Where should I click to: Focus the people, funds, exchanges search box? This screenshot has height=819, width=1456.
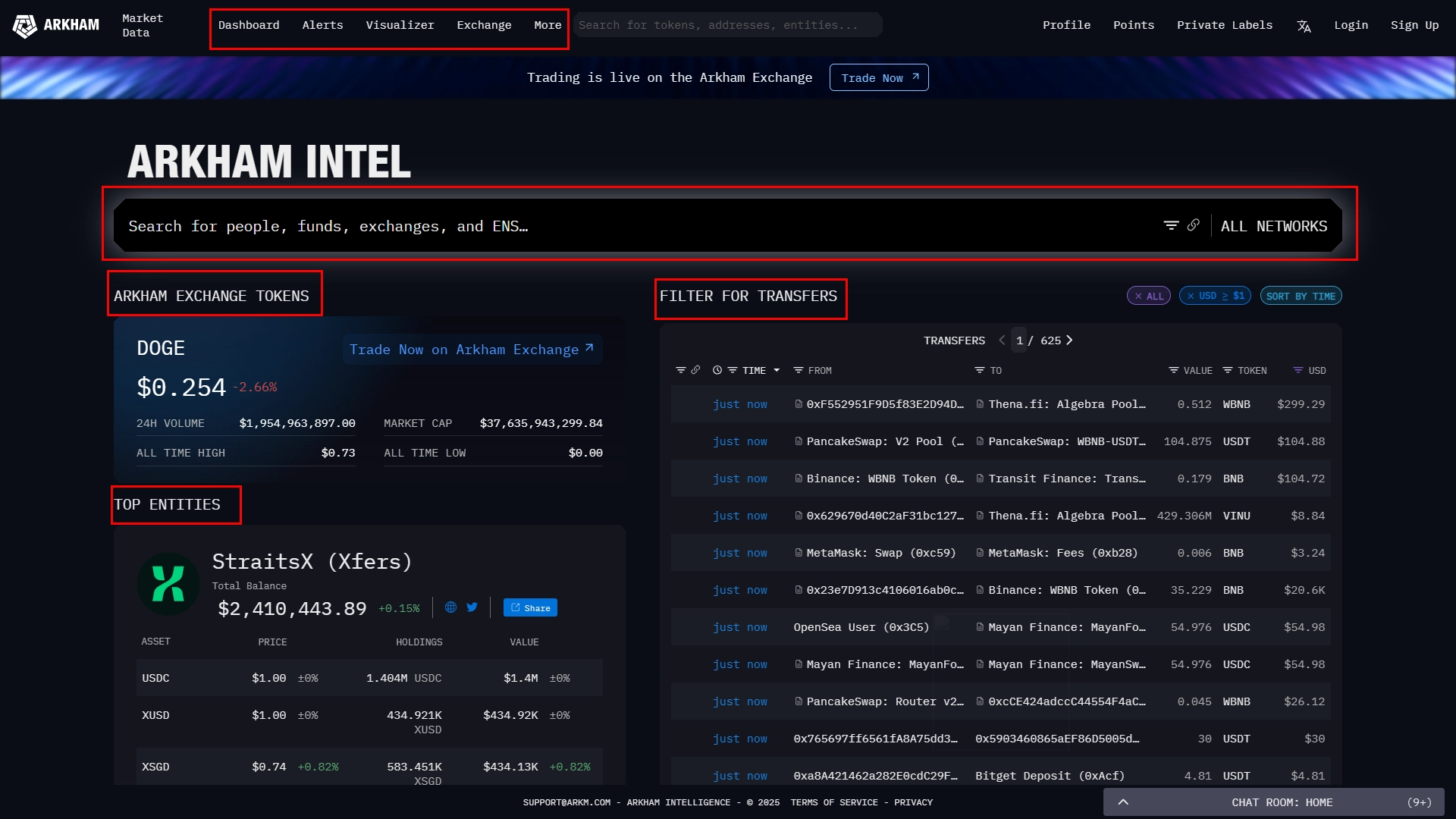[x=637, y=226]
